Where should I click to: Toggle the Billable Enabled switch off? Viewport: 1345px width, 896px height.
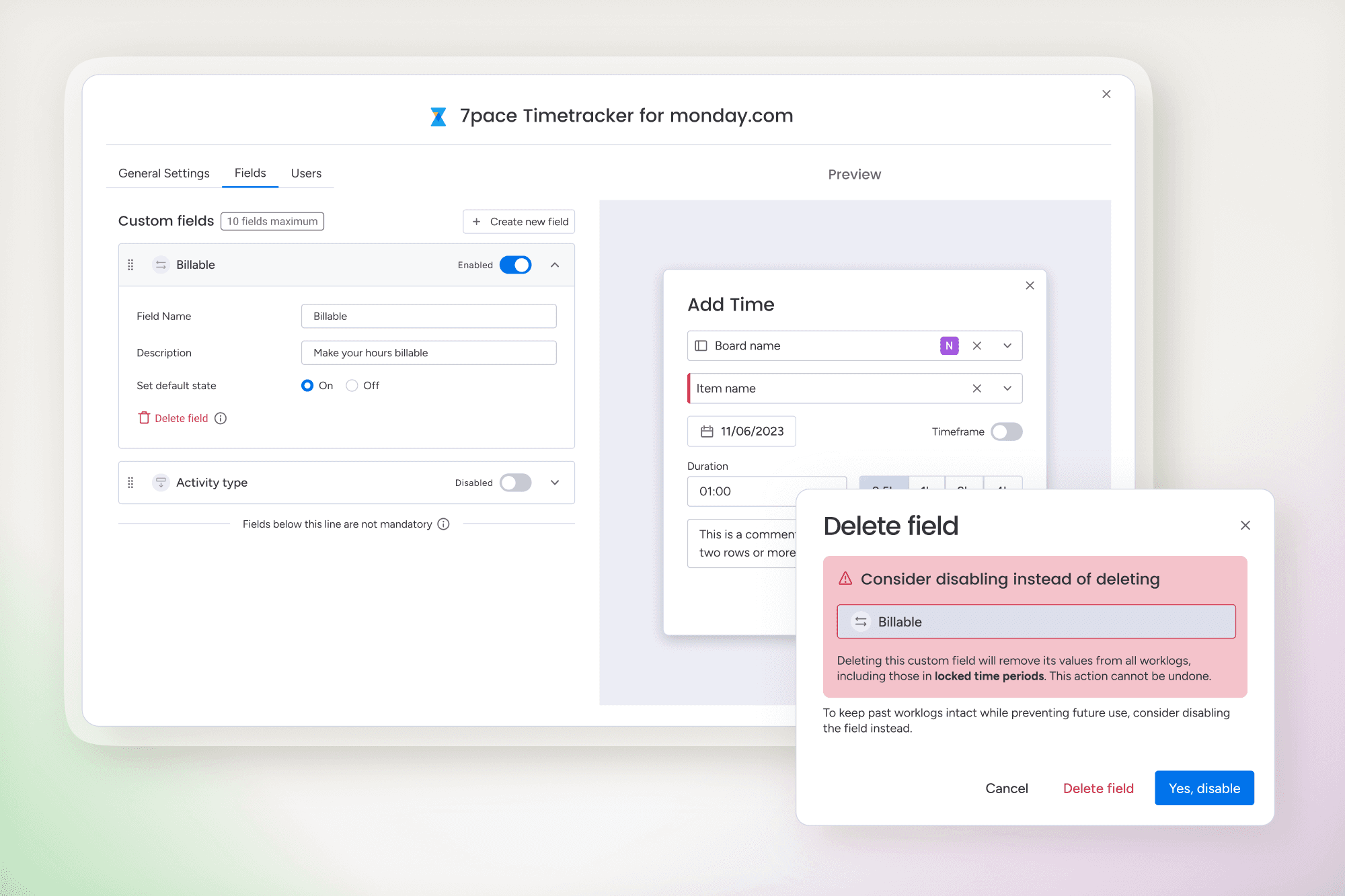tap(516, 265)
